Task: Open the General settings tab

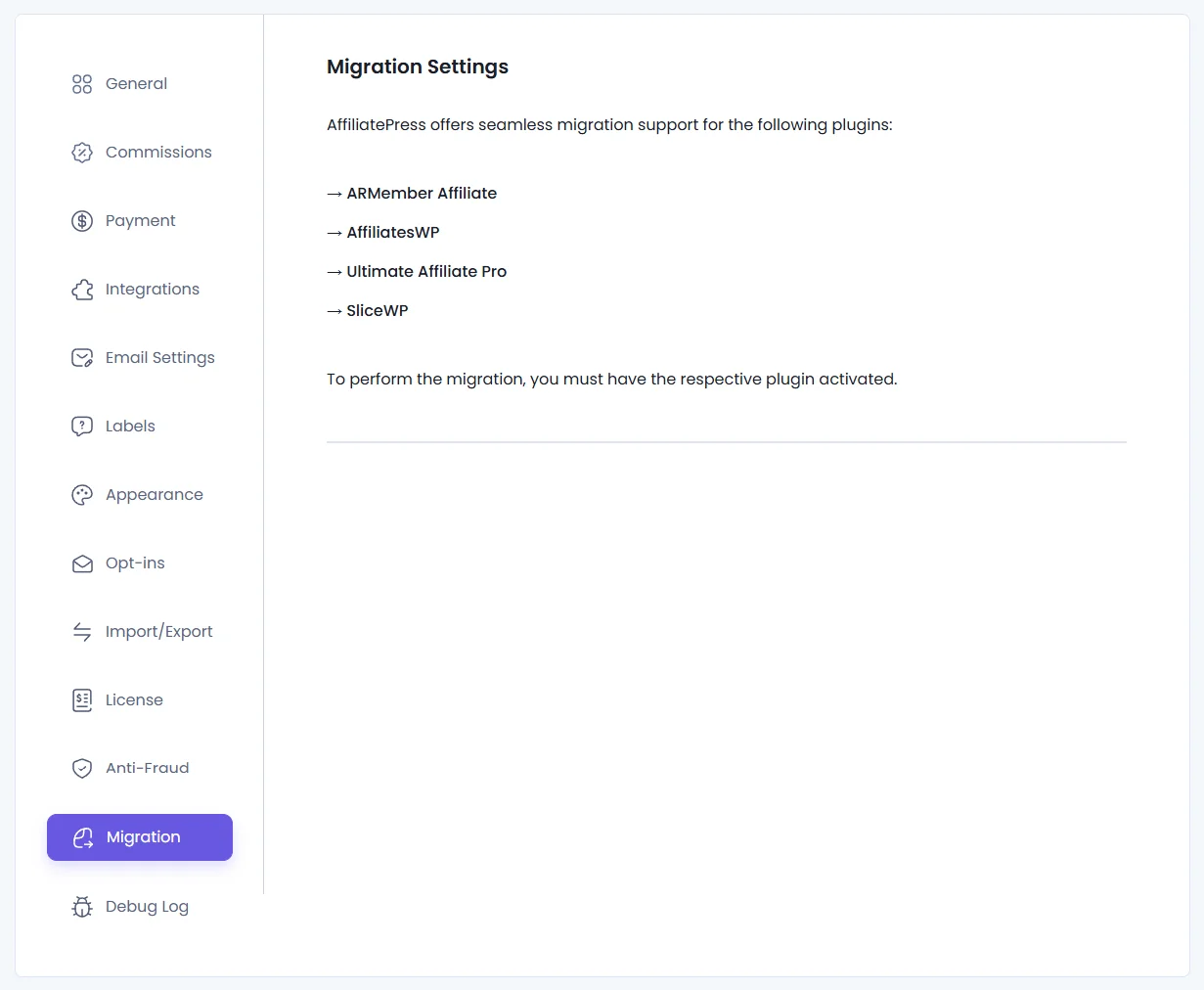Action: pyautogui.click(x=140, y=84)
